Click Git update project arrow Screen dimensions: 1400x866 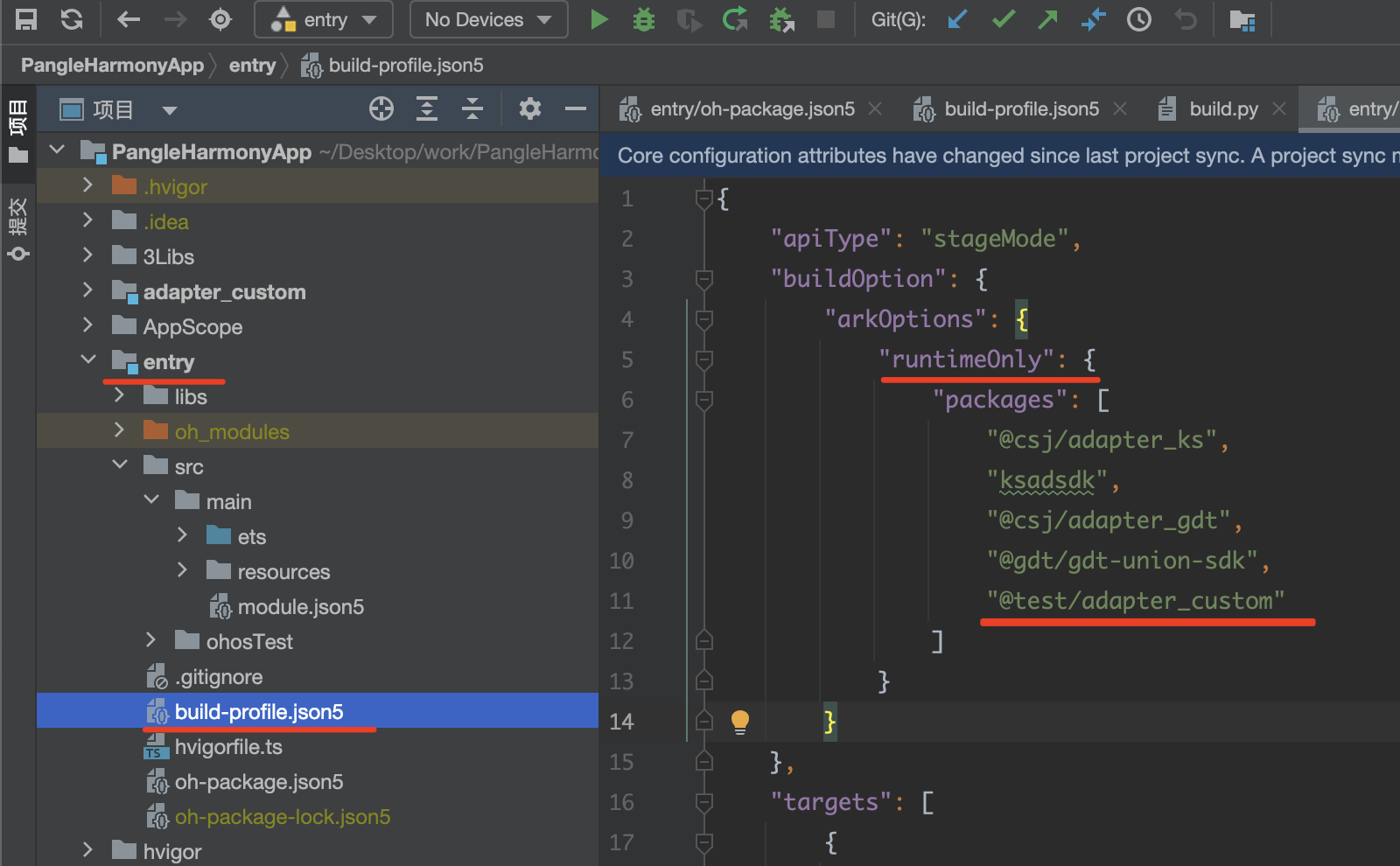tap(957, 19)
